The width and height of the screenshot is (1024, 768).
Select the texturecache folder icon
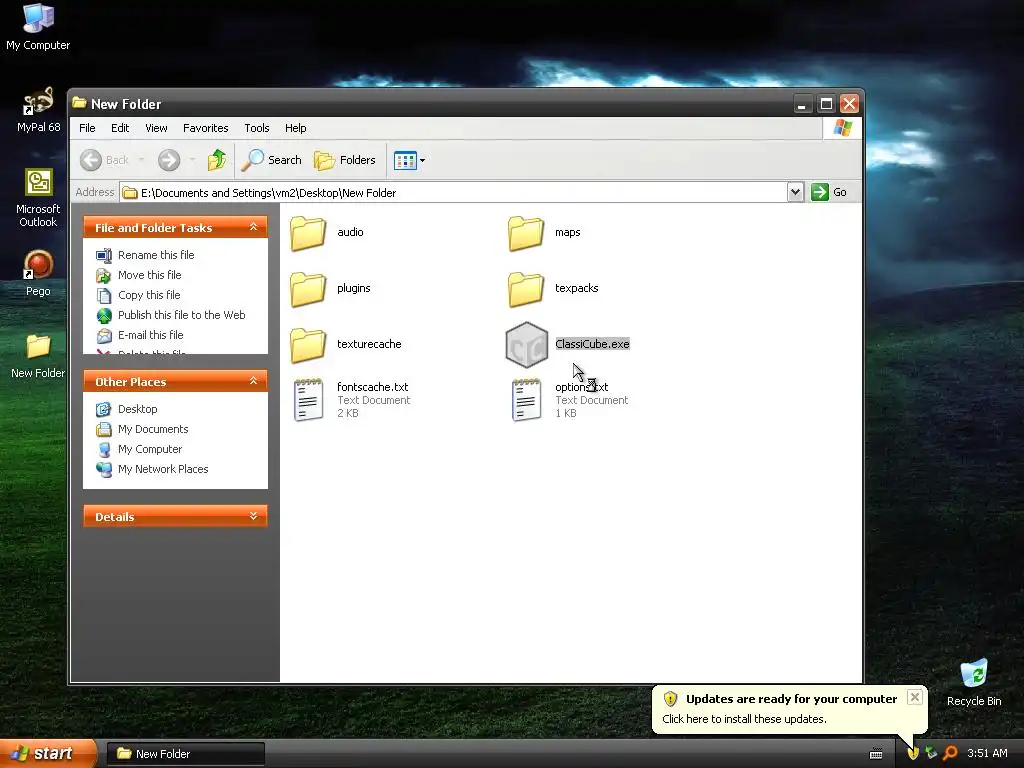tap(308, 345)
